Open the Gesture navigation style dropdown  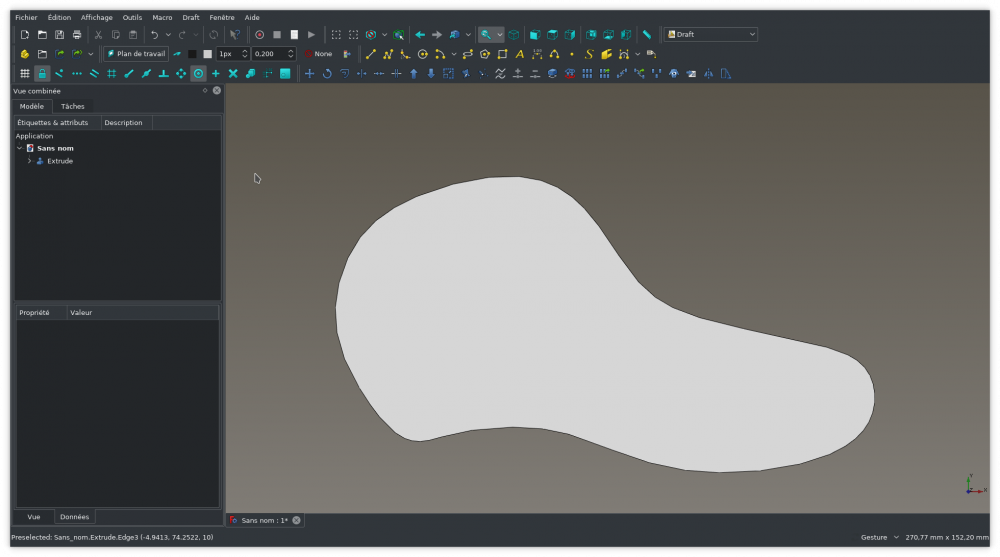tap(880, 537)
